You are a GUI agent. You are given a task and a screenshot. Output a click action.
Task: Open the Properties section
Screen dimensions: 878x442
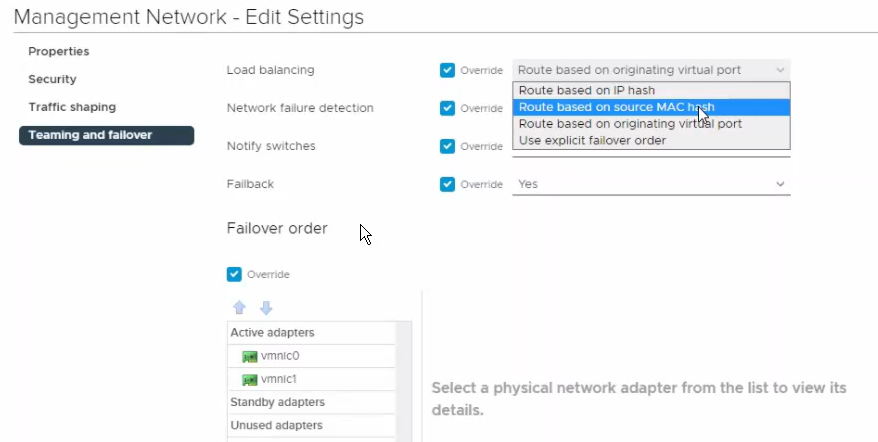coord(59,52)
